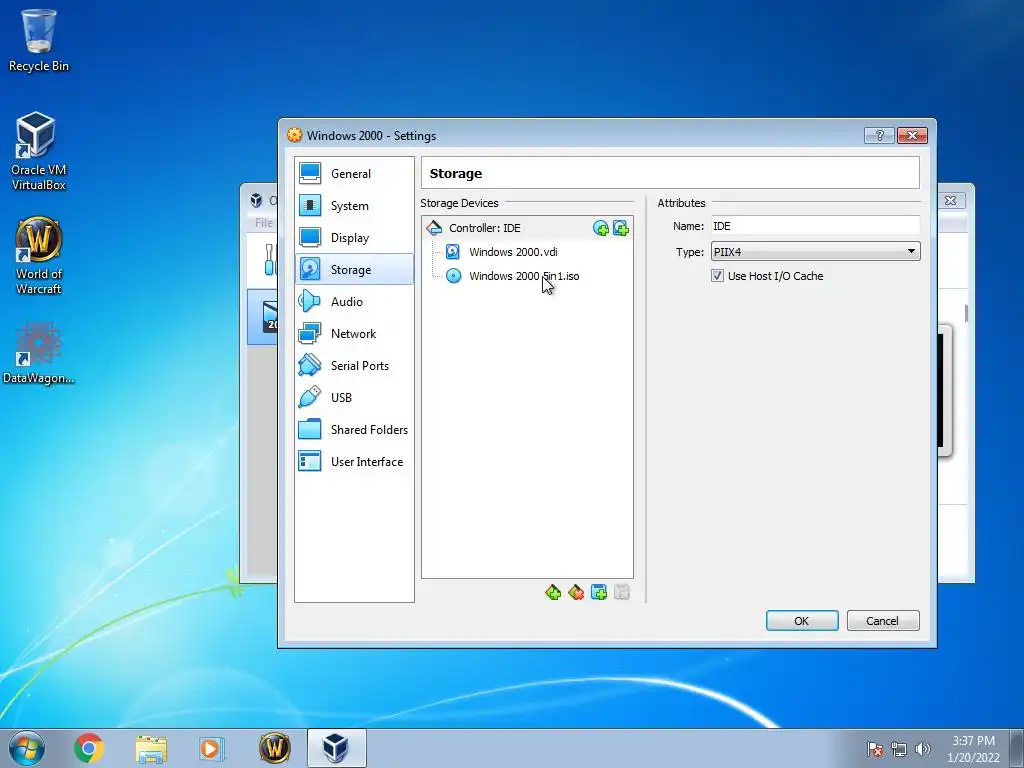Open the User Interface settings category
The image size is (1024, 768).
[354, 462]
